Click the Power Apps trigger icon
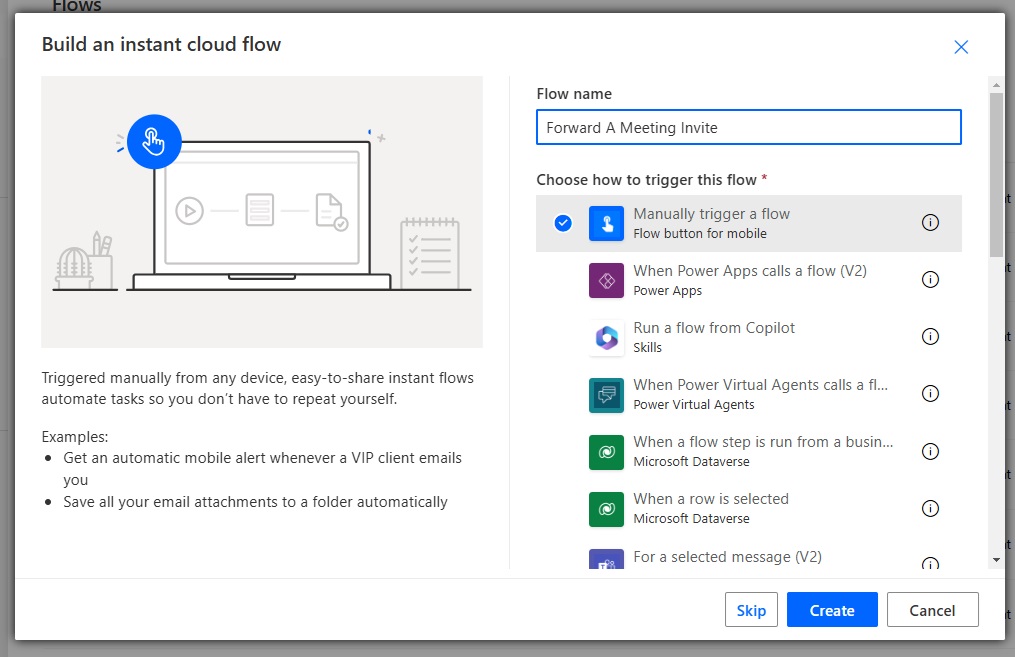 pos(606,281)
